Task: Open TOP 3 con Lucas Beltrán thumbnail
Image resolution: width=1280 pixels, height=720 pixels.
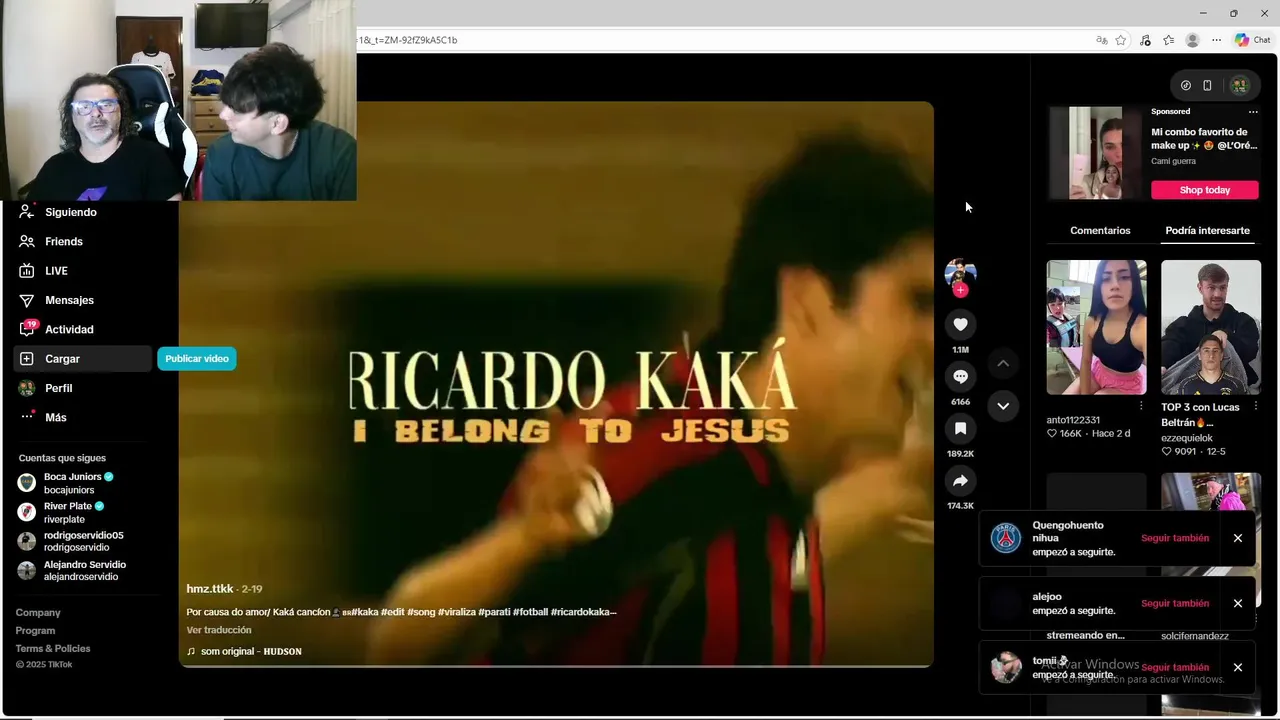Action: (1211, 327)
